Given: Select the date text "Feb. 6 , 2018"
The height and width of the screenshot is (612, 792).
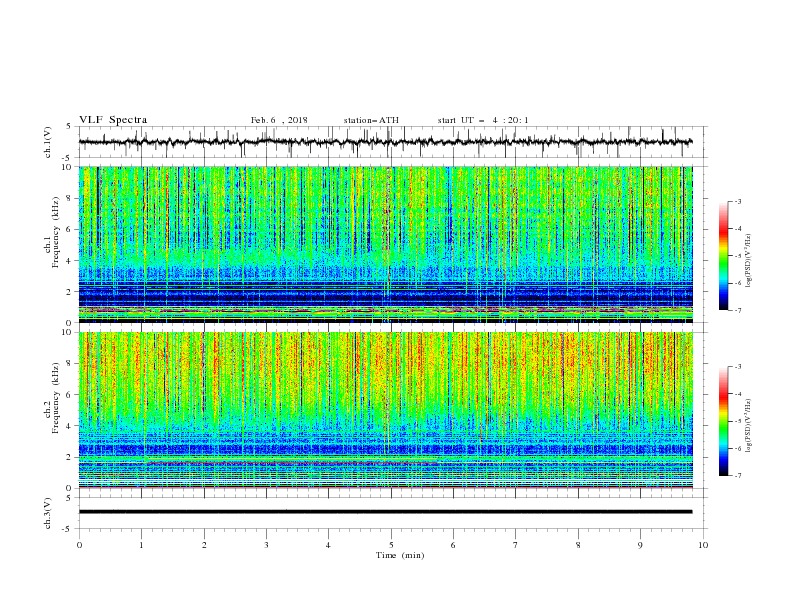Looking at the screenshot, I should [279, 120].
